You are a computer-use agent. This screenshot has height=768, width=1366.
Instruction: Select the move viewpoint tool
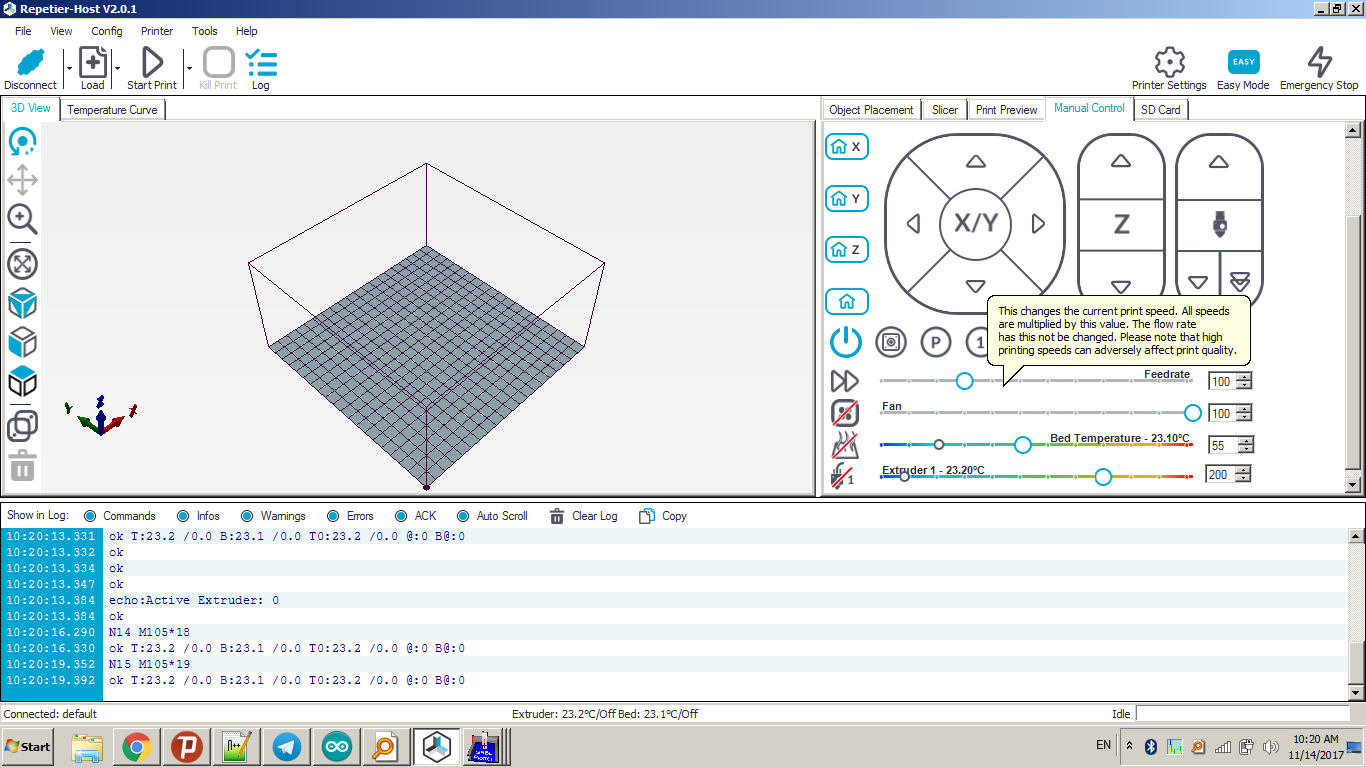click(22, 180)
